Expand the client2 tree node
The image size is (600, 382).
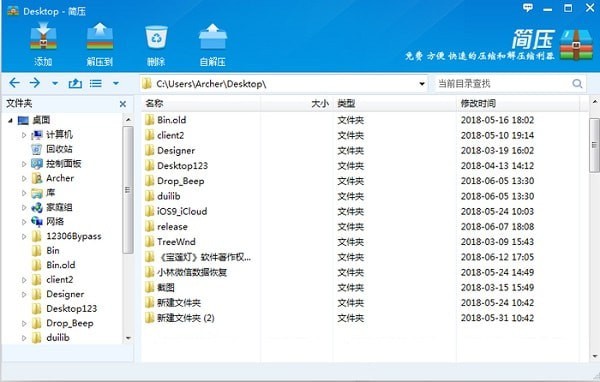(x=24, y=280)
